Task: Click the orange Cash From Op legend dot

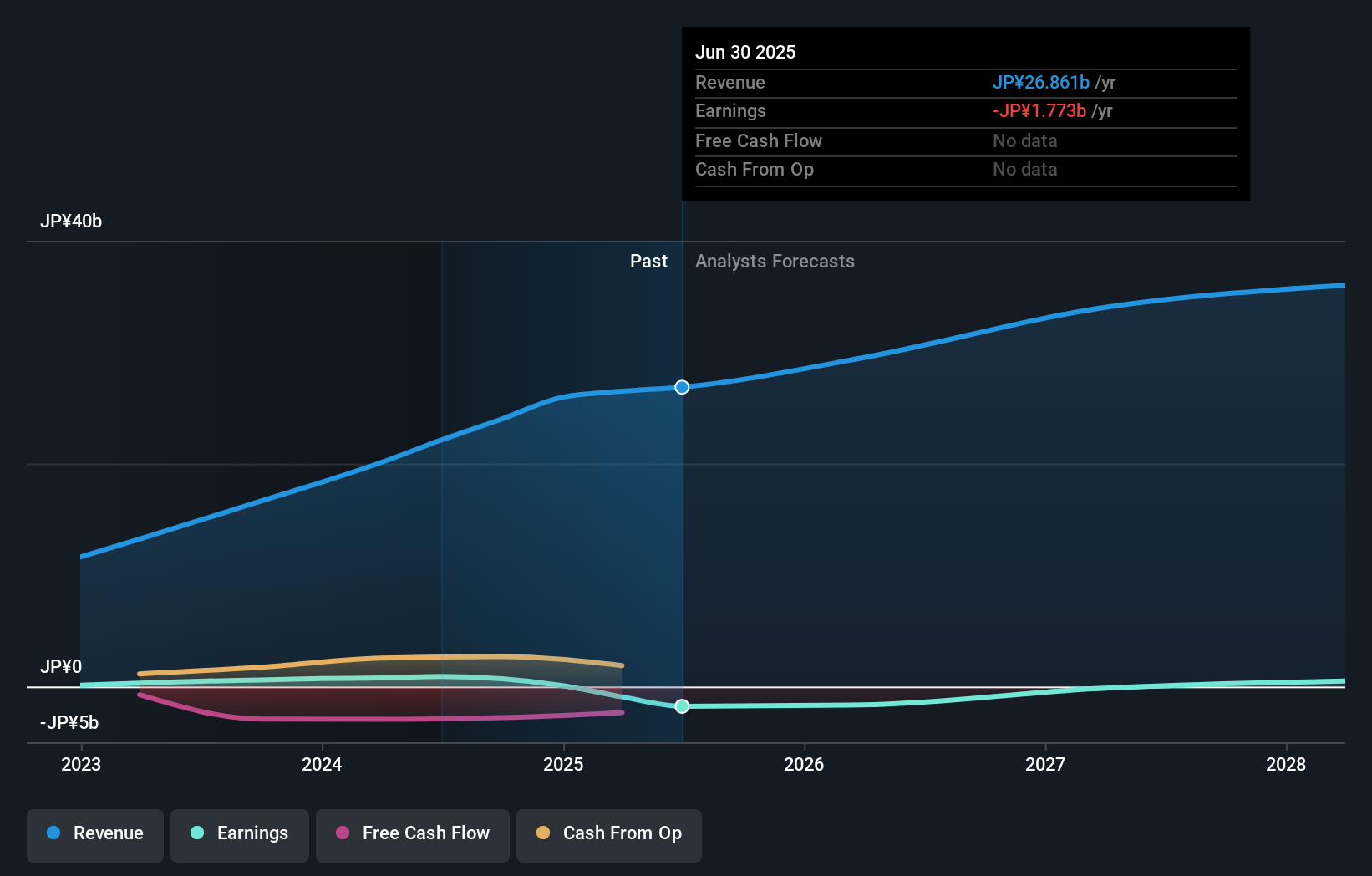Action: [543, 833]
